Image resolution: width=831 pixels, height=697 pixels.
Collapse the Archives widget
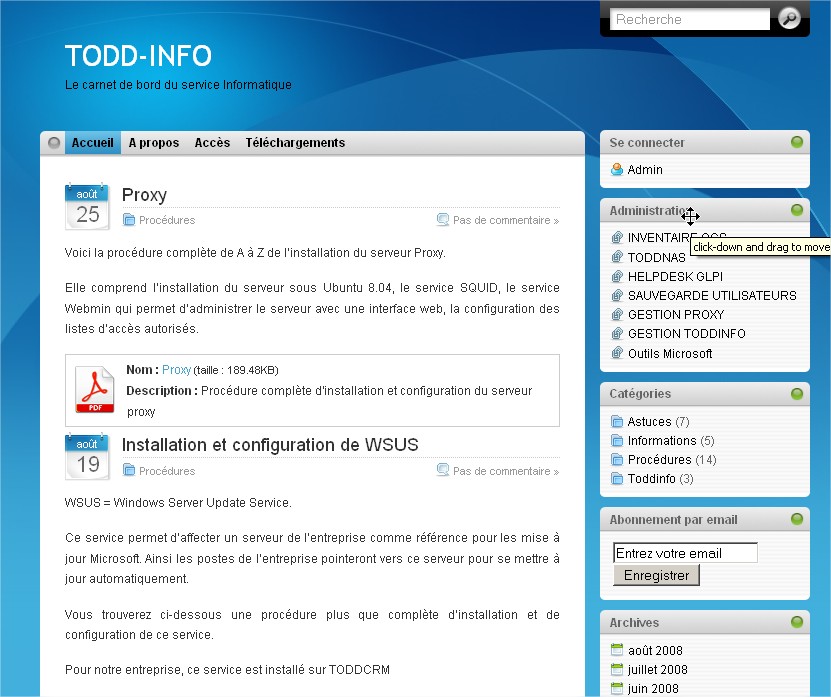pyautogui.click(x=797, y=622)
